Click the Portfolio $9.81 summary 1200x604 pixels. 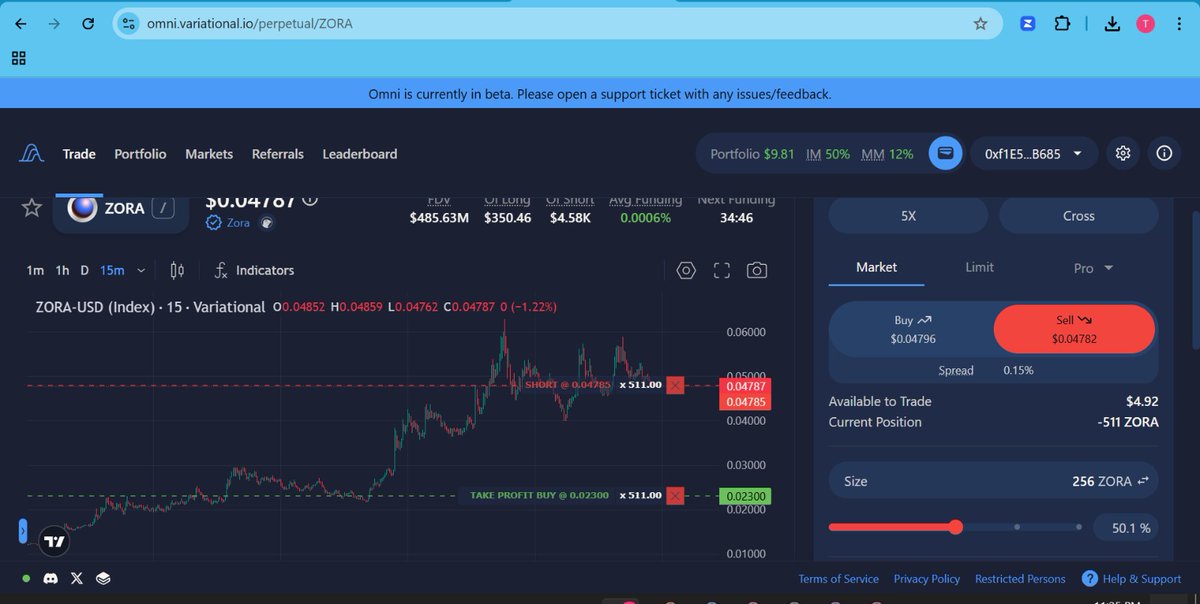pos(752,154)
